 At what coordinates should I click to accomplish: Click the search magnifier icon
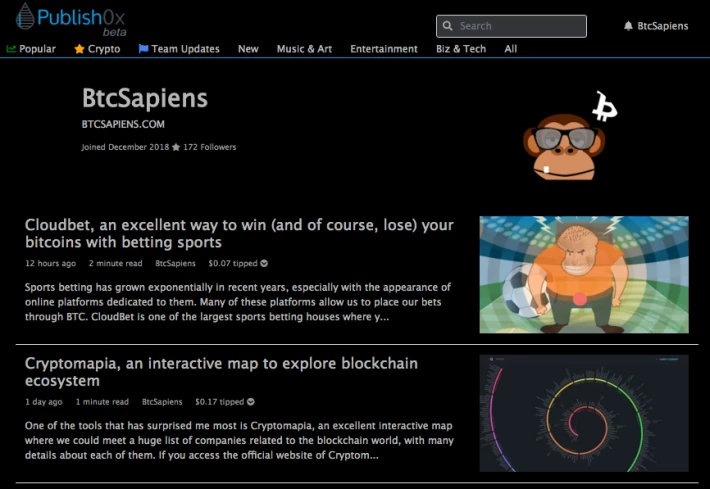[447, 26]
